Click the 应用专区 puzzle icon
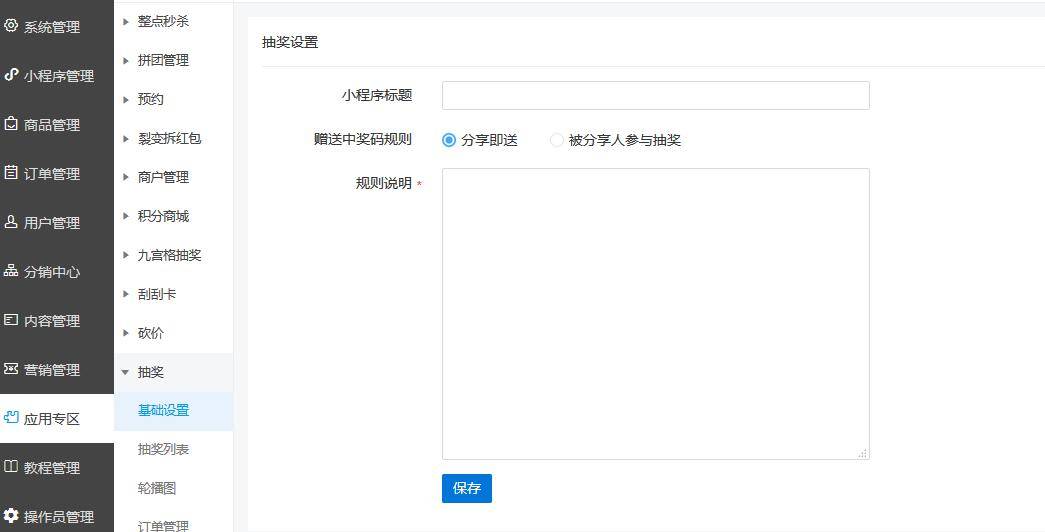 click(11, 418)
